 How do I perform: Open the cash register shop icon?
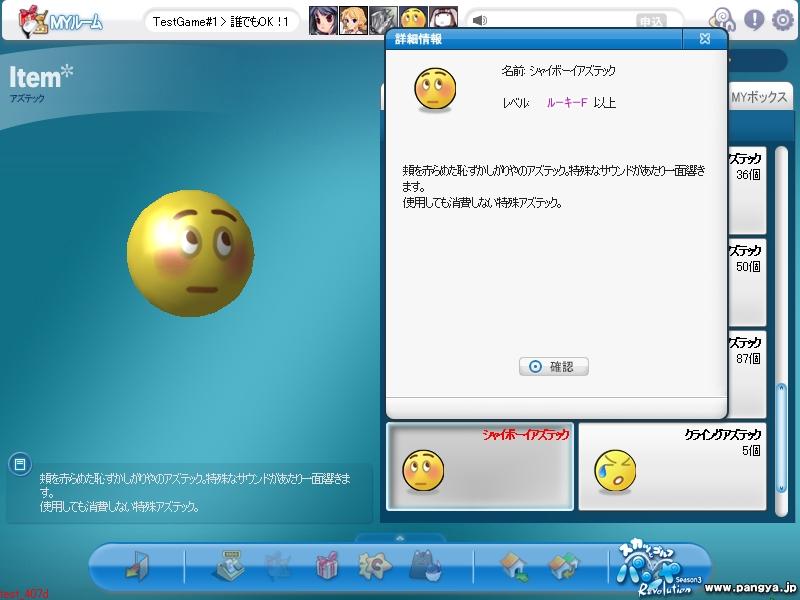point(228,566)
